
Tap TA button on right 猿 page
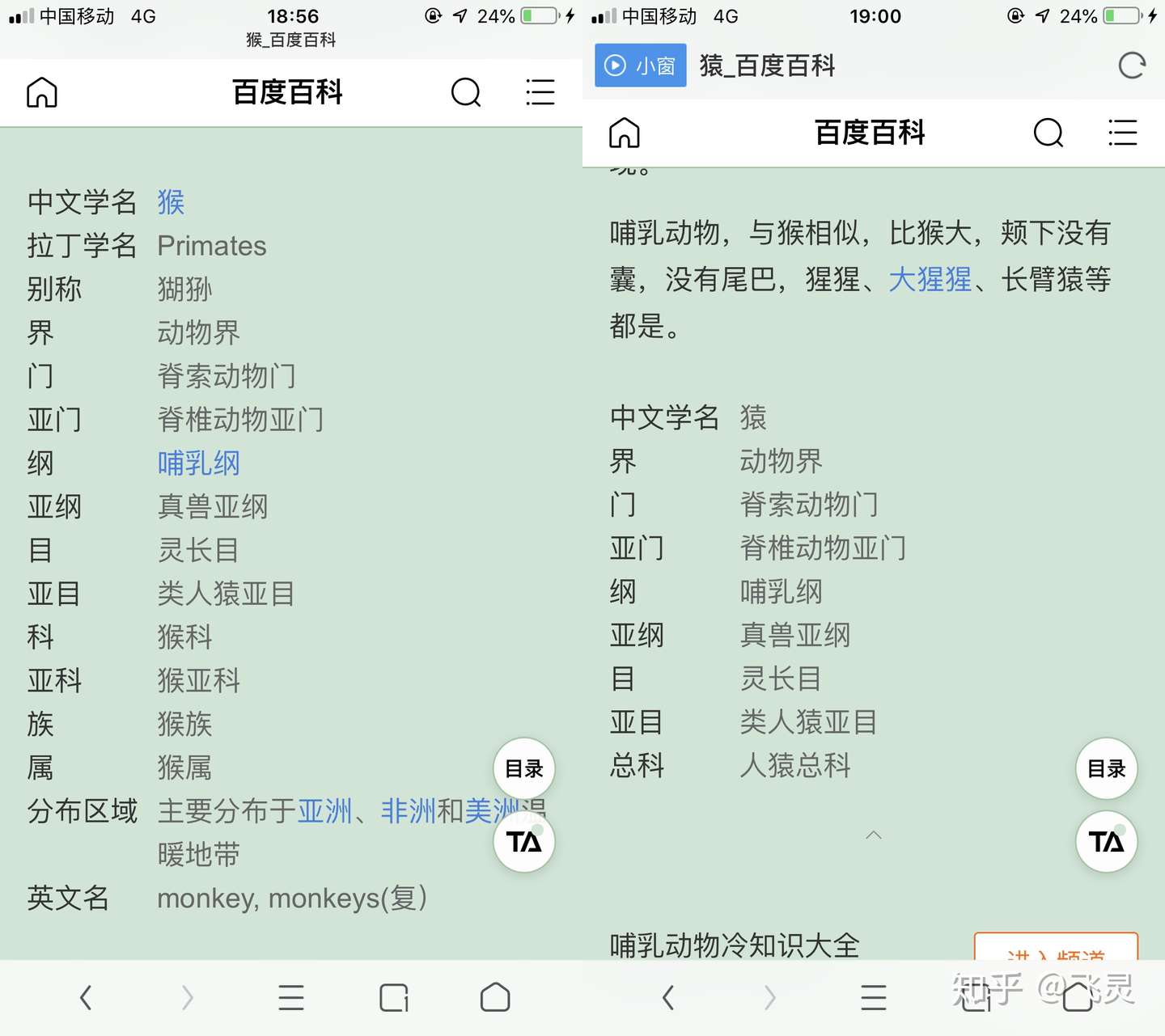(1107, 842)
